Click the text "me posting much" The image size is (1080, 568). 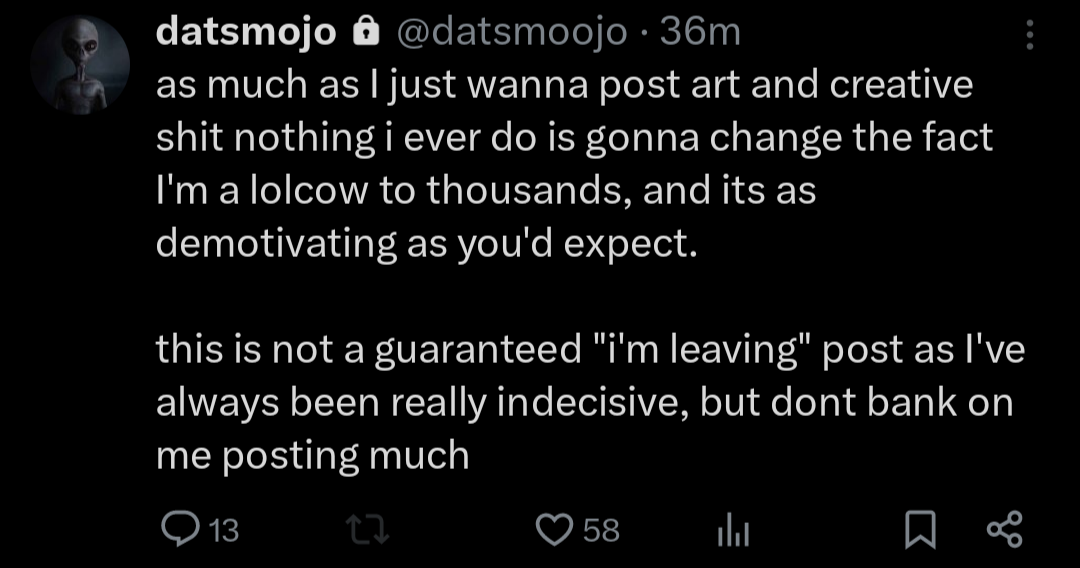(x=313, y=455)
